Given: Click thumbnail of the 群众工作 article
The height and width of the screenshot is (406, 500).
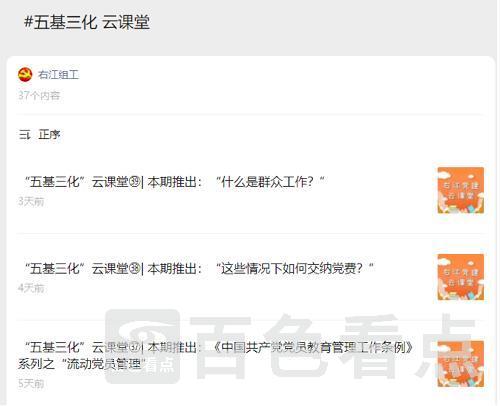Looking at the screenshot, I should pos(461,190).
